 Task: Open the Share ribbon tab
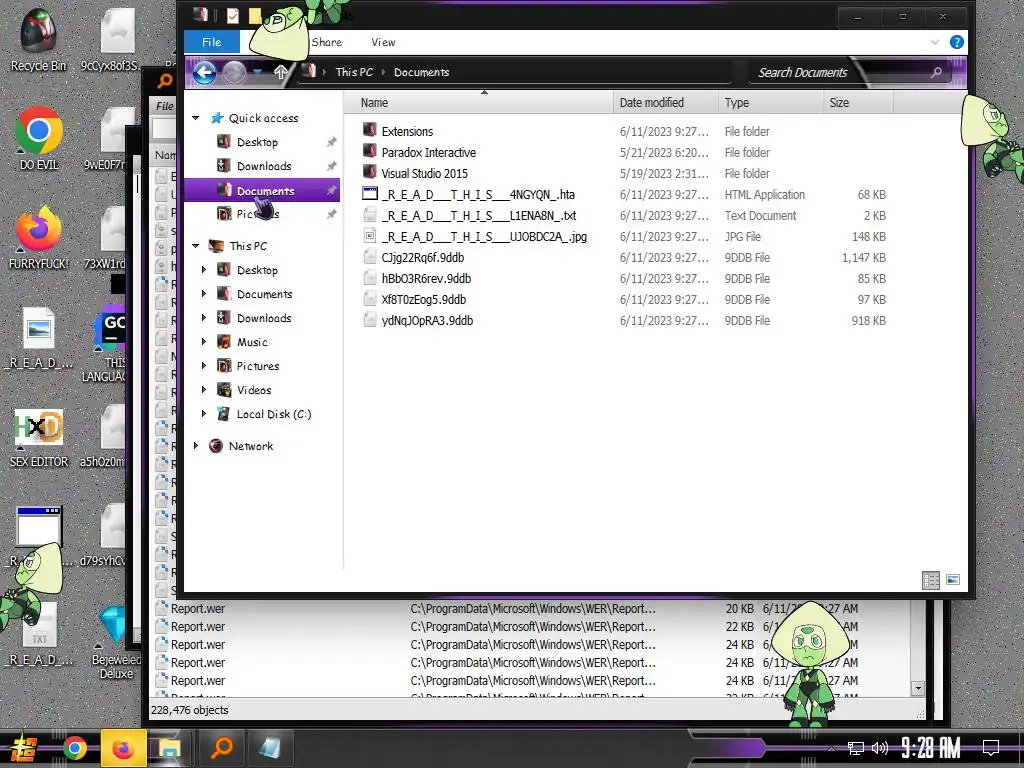click(x=327, y=42)
